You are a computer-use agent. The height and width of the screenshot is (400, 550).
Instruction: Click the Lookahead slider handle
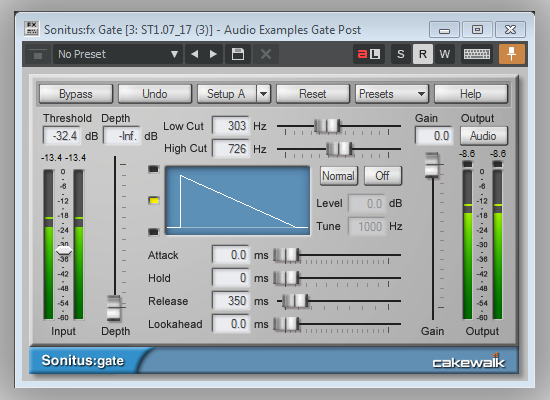pyautogui.click(x=286, y=324)
